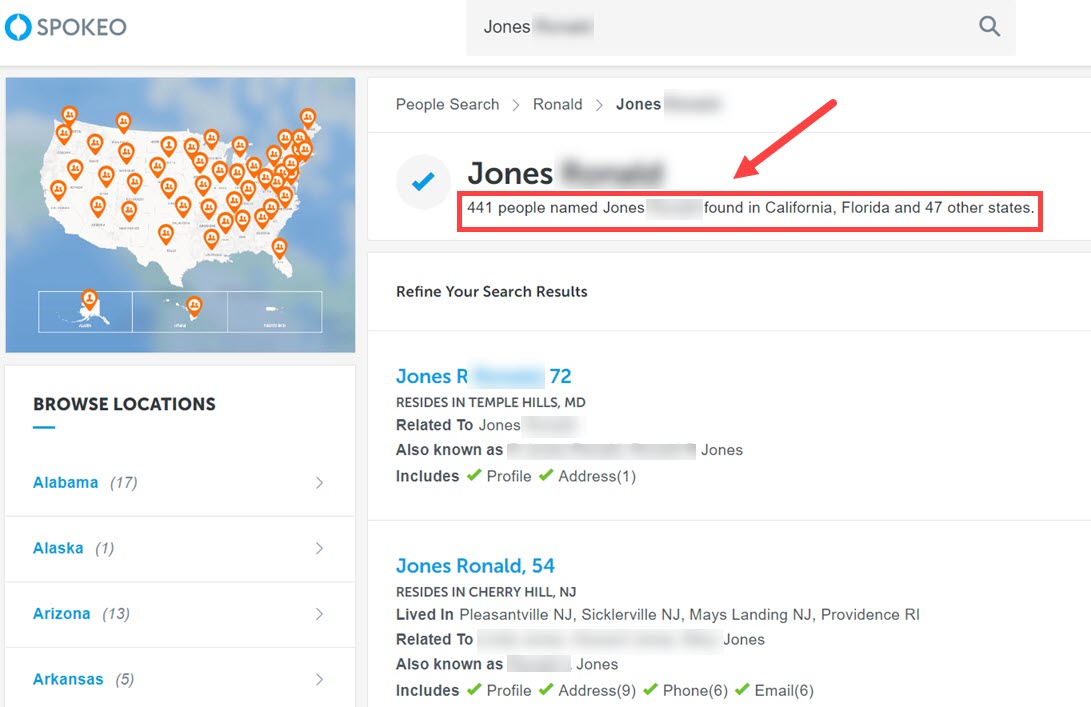Viewport: 1091px width, 707px height.
Task: Select the Alaska pin in map inset
Action: coord(89,300)
